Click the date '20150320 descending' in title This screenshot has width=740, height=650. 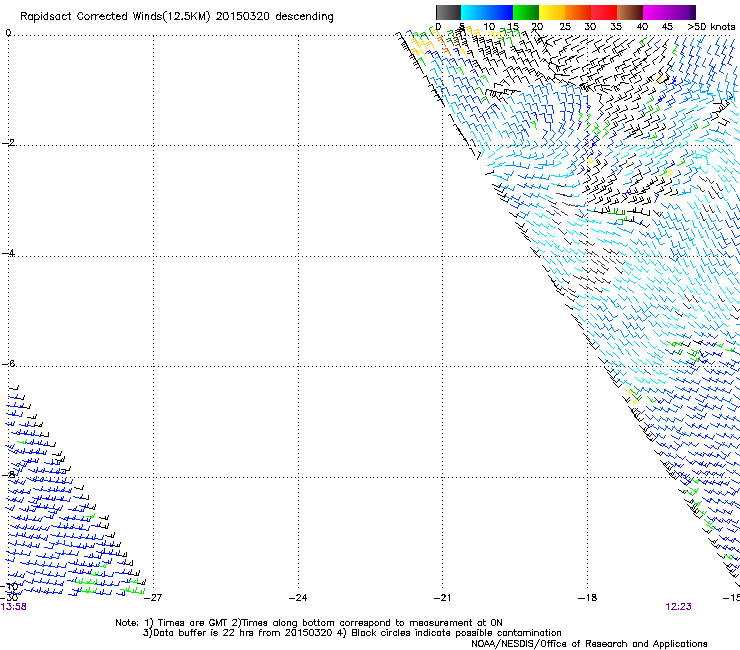[x=275, y=17]
